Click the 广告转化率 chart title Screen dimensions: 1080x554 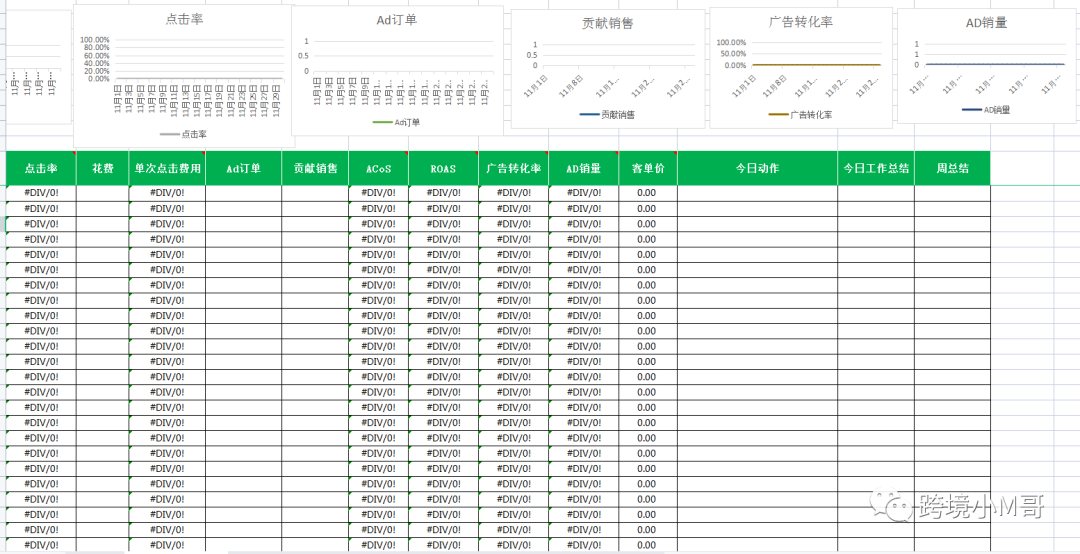(800, 22)
